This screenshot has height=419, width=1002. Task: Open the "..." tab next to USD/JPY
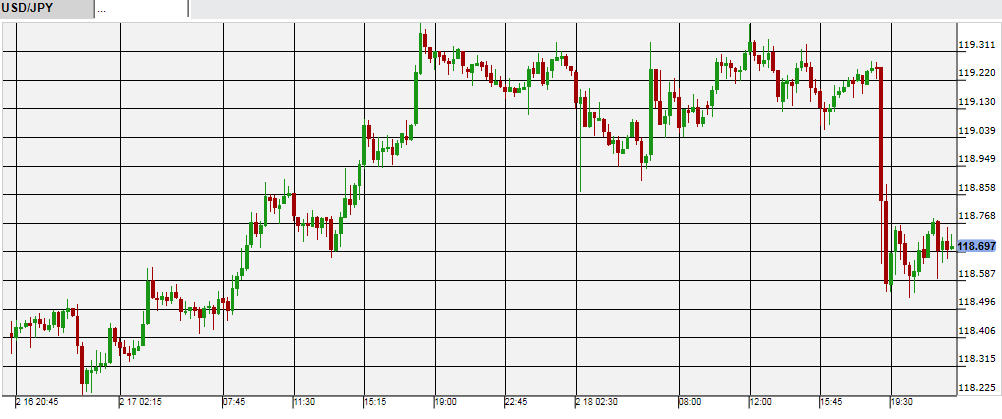coord(140,9)
